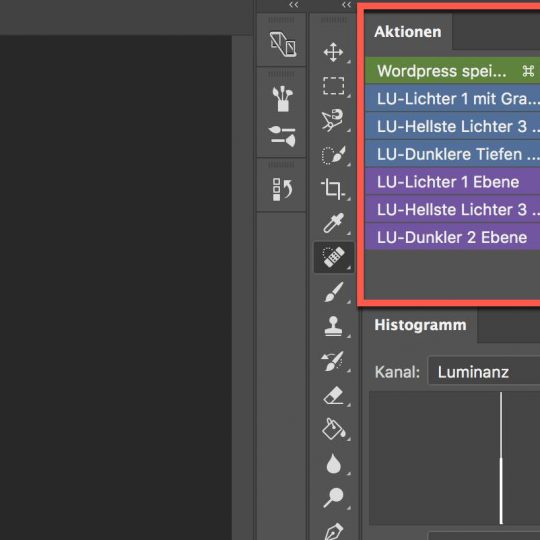Run the green Wordpress spei... action
Screen dimensions: 540x540
453,71
